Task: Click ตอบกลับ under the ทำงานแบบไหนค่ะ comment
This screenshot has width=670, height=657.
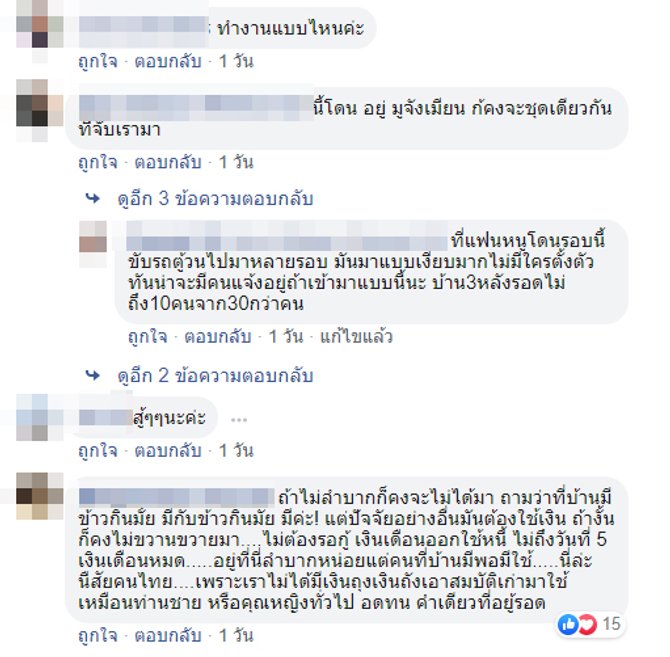Action: pos(168,62)
